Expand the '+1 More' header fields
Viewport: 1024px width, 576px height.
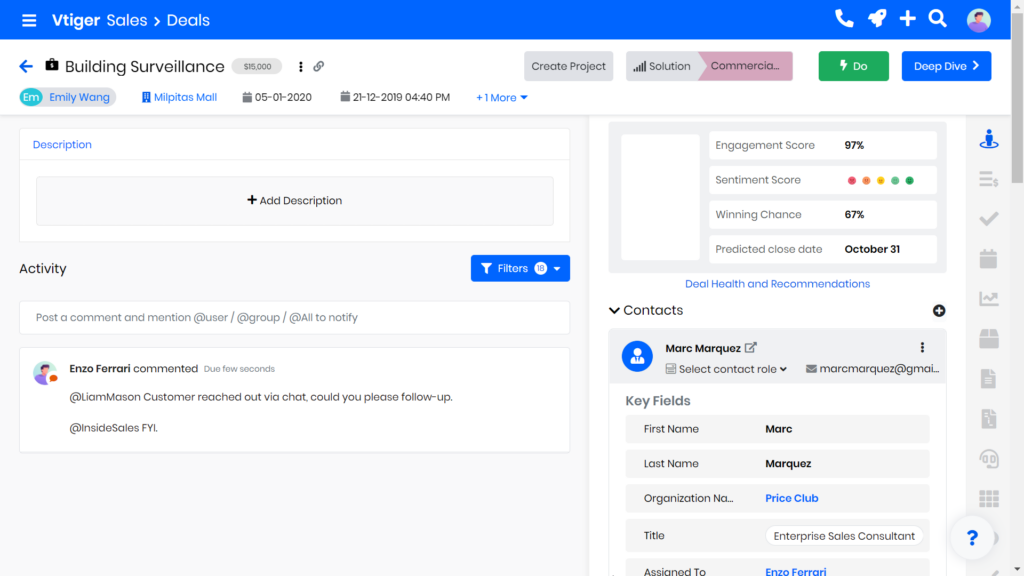(x=502, y=98)
